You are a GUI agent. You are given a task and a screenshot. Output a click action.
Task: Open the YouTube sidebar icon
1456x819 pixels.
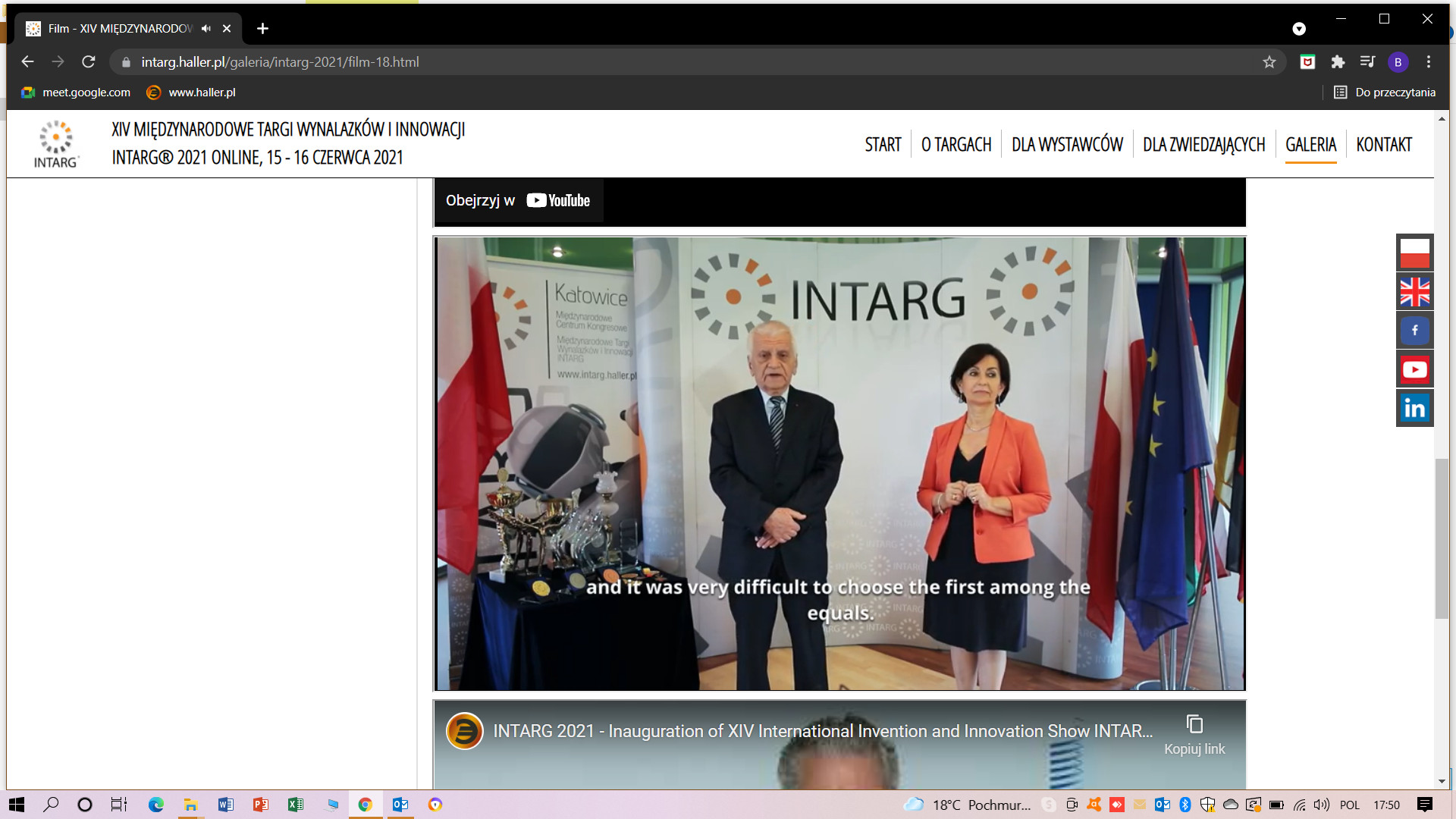[x=1414, y=370]
